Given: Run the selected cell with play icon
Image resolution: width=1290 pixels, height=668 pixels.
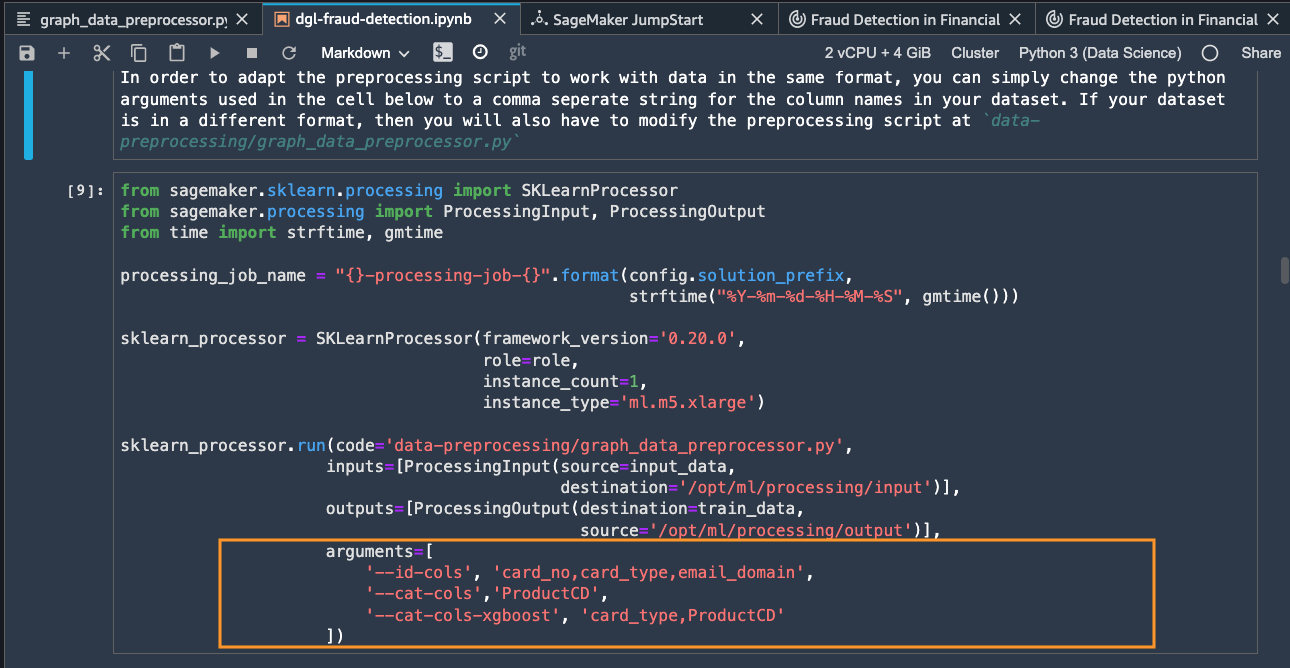Looking at the screenshot, I should point(214,53).
